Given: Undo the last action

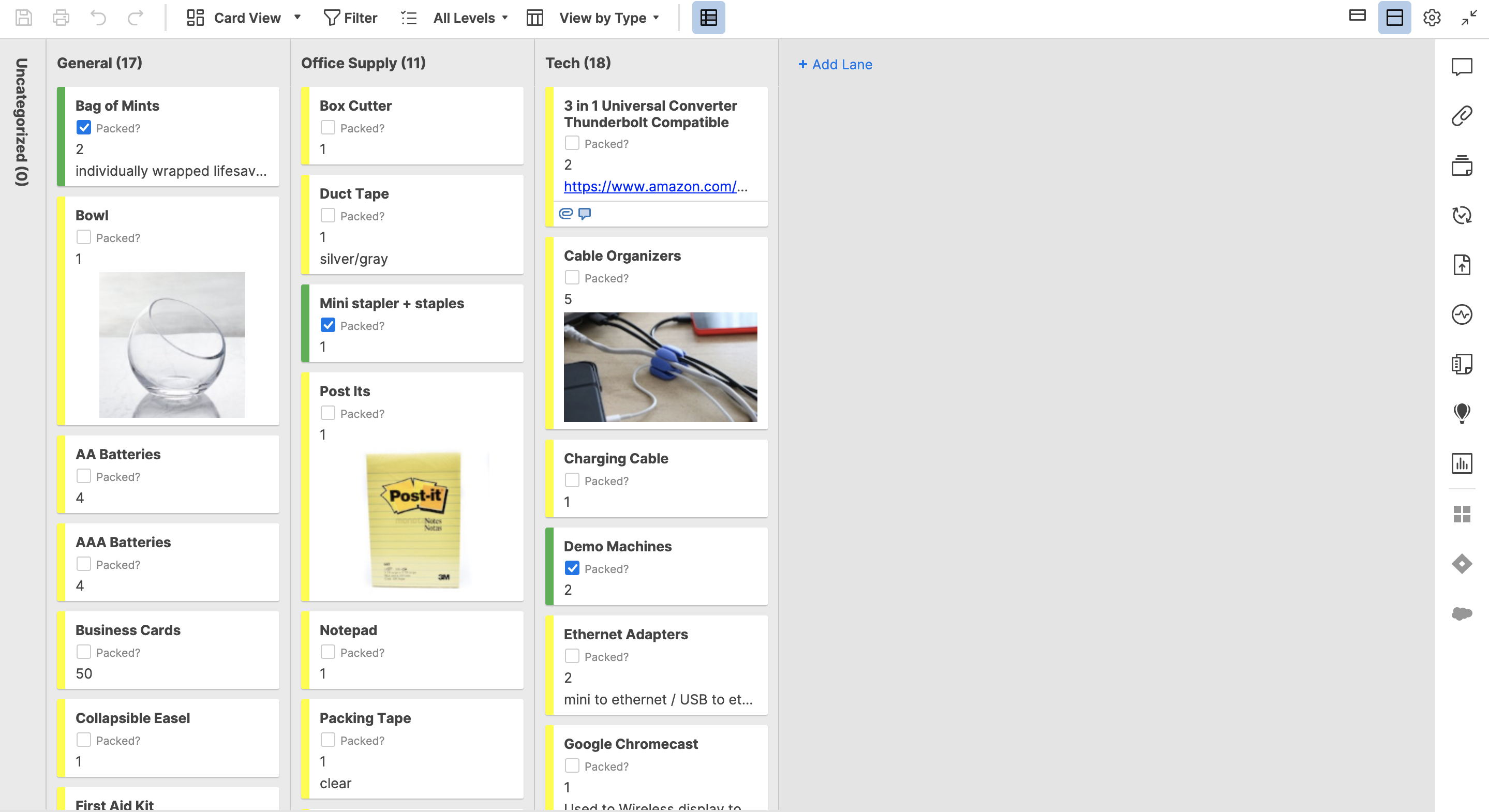Looking at the screenshot, I should [x=98, y=18].
